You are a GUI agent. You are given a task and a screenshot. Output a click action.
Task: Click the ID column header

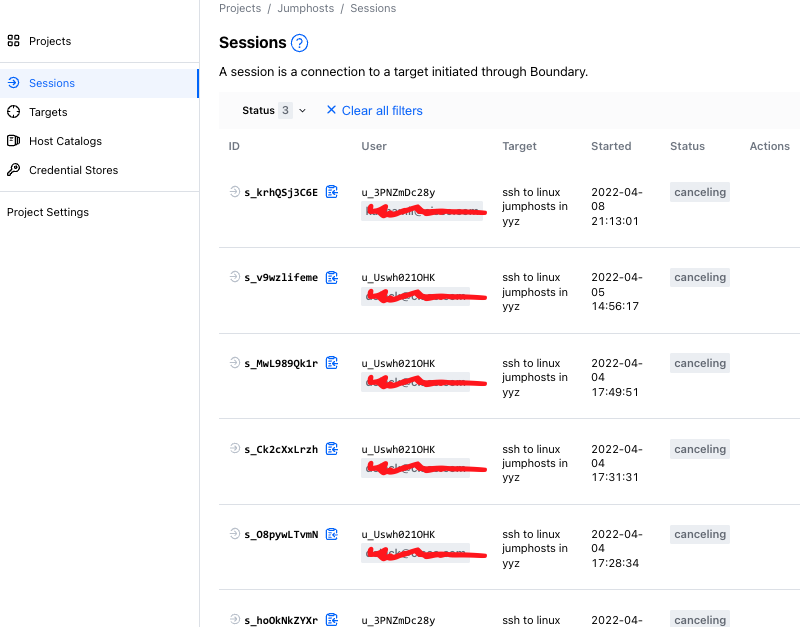click(233, 146)
